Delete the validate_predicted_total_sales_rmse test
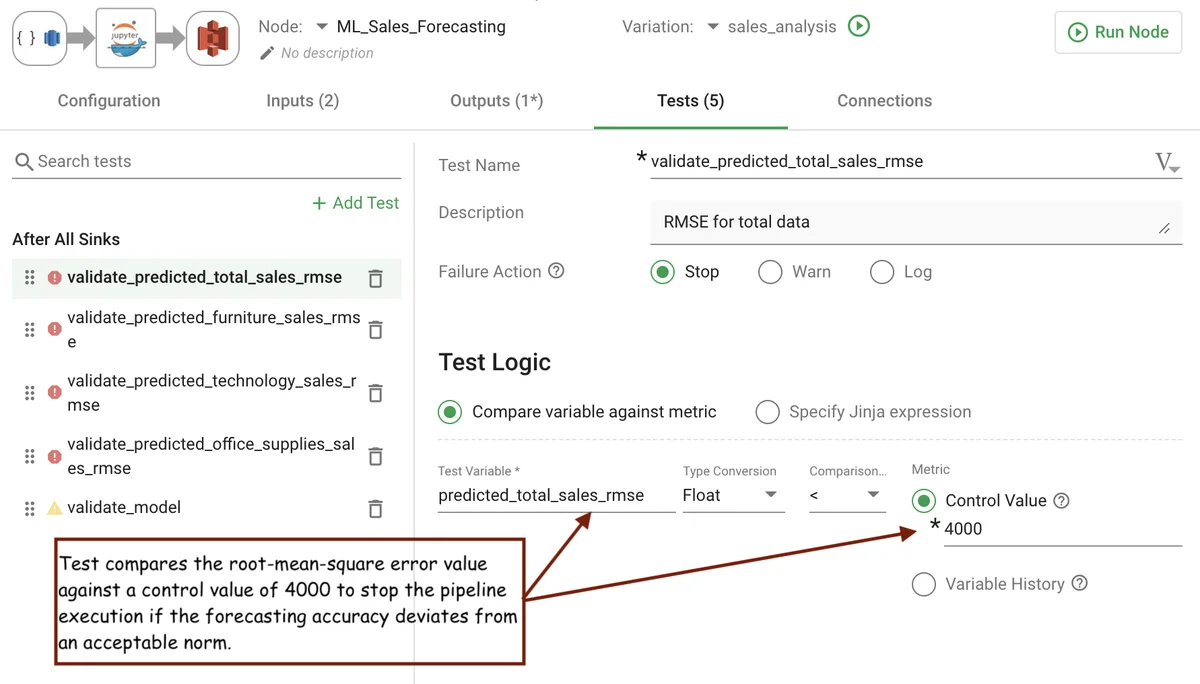 coord(376,279)
